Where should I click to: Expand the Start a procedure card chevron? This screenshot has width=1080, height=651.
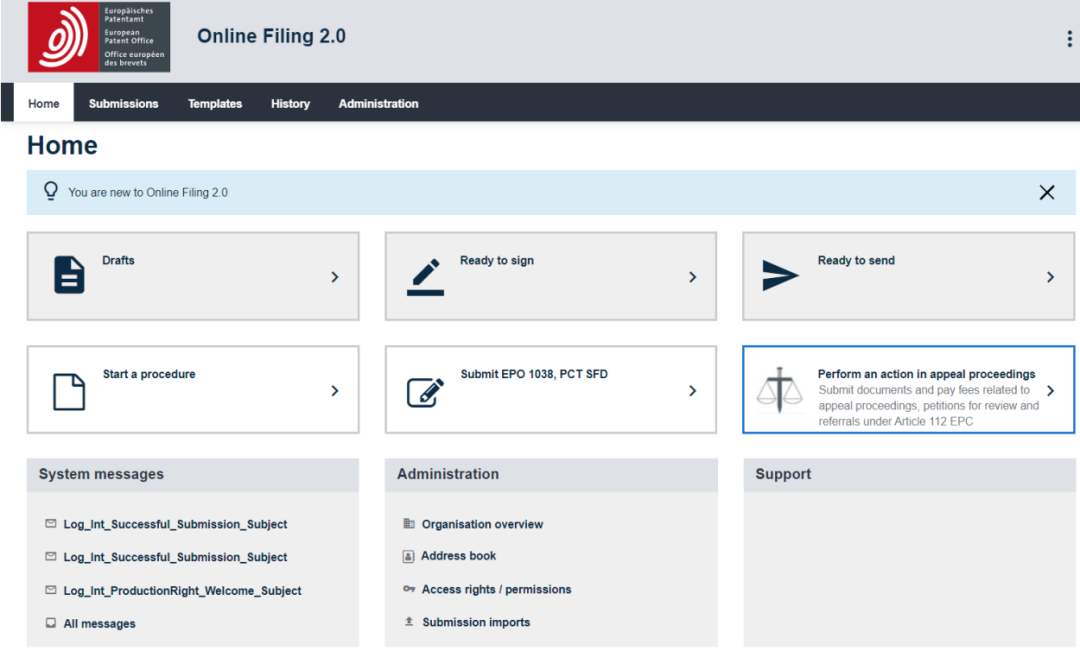click(x=335, y=391)
